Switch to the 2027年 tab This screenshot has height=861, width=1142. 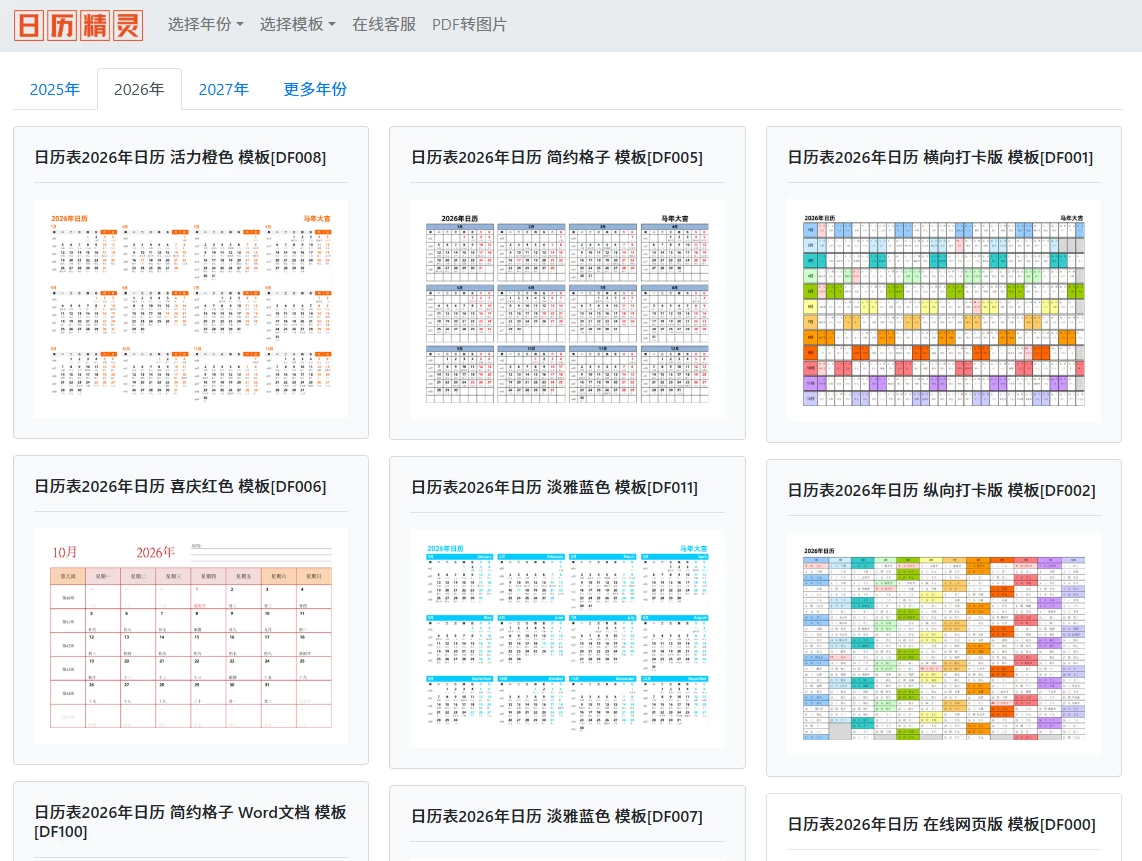point(224,89)
